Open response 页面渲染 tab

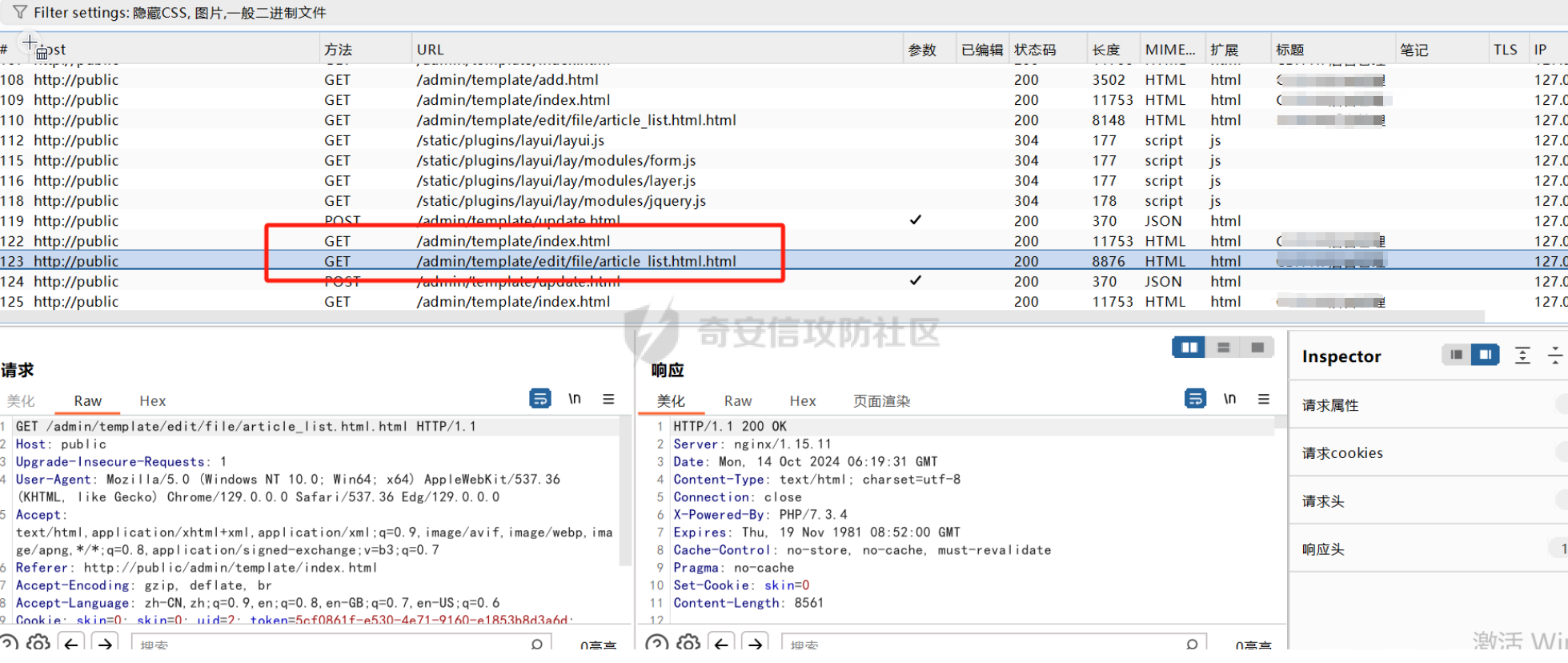(881, 401)
